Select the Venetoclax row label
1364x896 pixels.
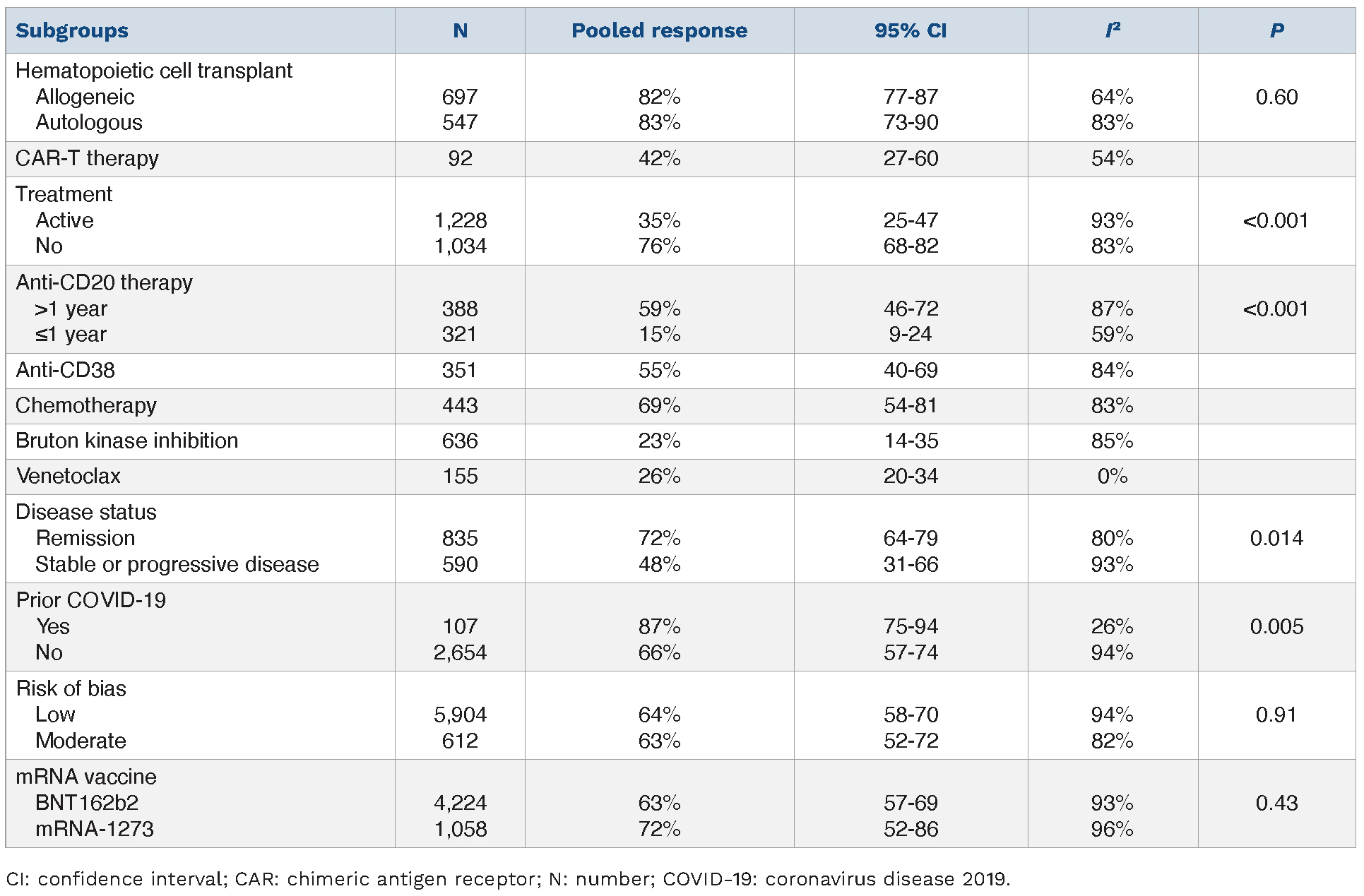pos(69,476)
